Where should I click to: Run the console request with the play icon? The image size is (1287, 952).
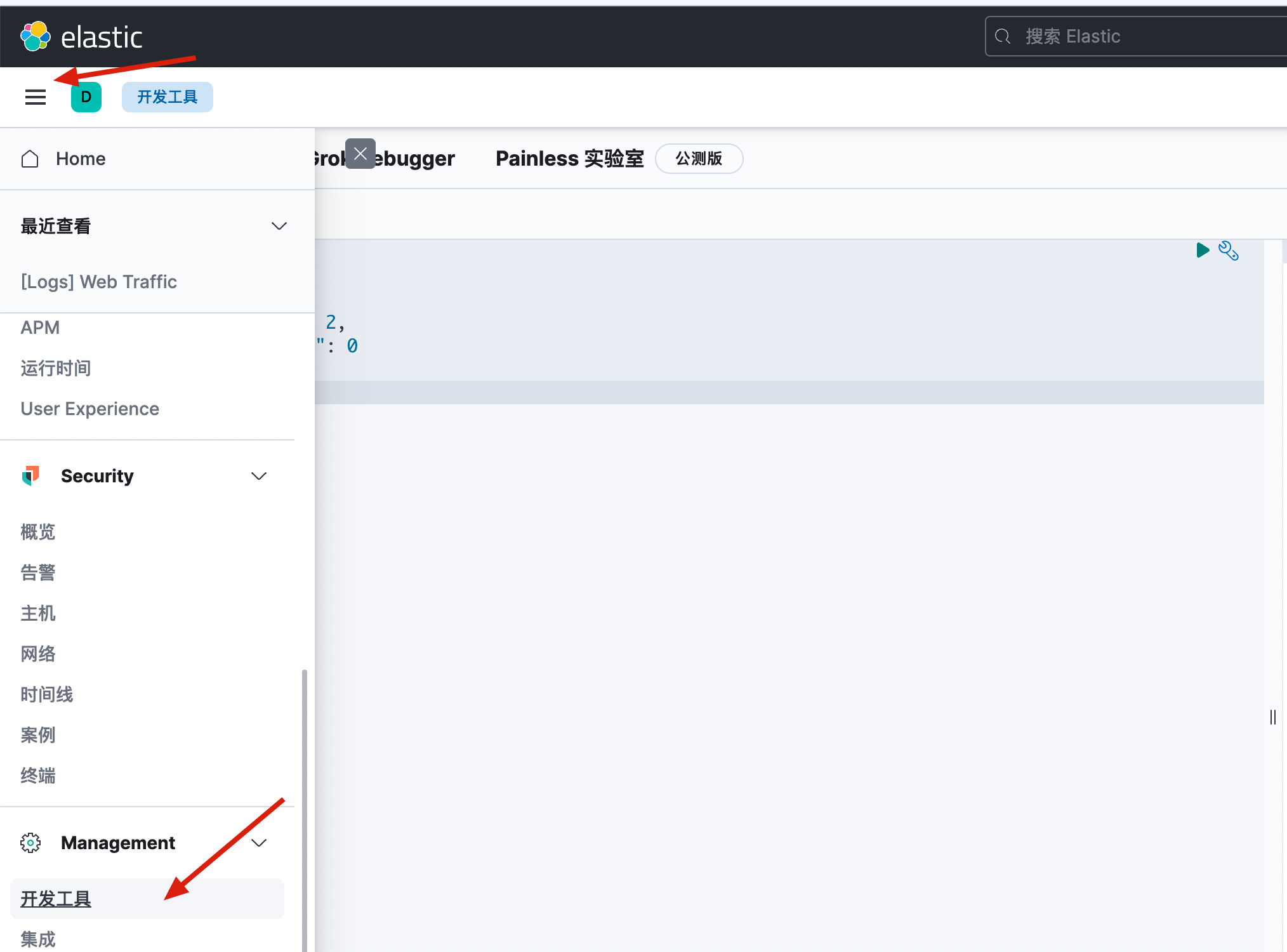tap(1203, 250)
